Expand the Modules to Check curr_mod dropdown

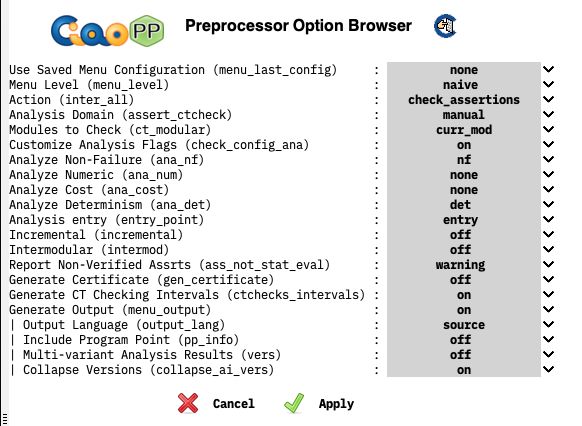tap(464, 130)
